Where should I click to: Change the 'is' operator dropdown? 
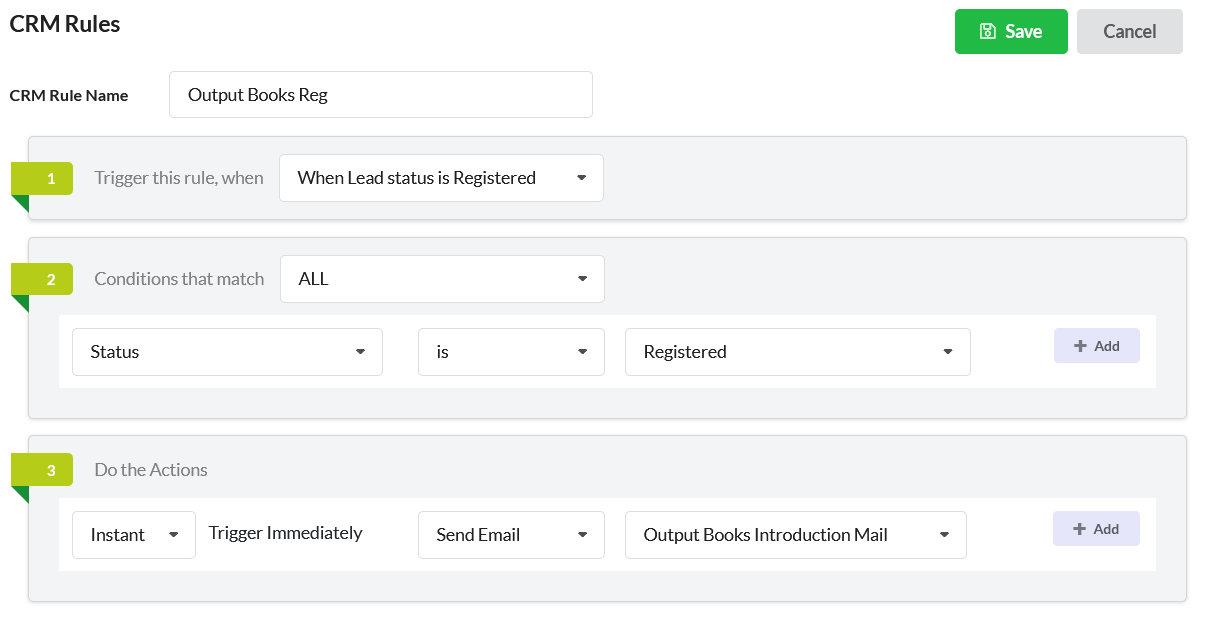point(511,352)
